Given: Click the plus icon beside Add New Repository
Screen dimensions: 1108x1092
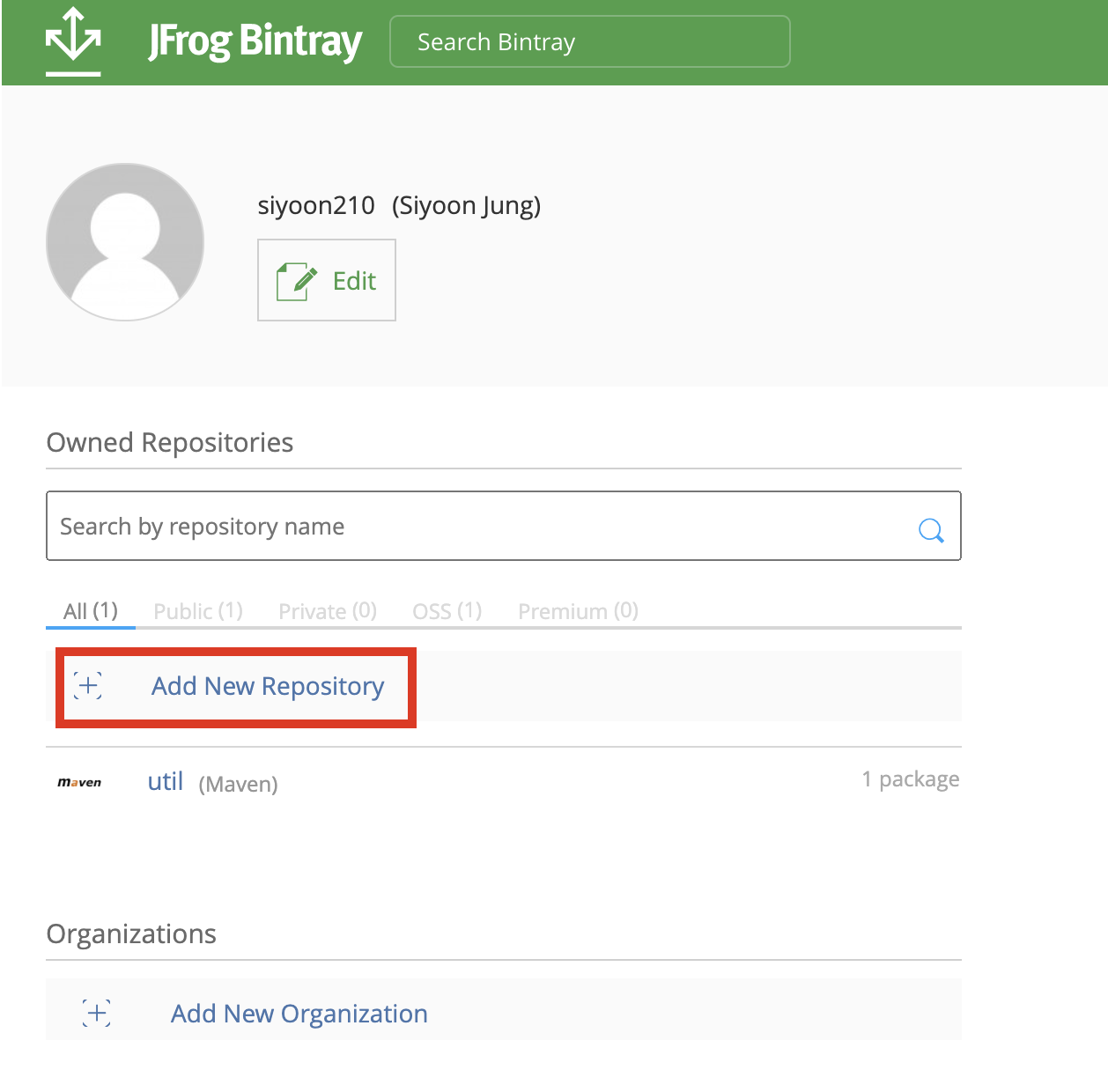Looking at the screenshot, I should pyautogui.click(x=88, y=685).
